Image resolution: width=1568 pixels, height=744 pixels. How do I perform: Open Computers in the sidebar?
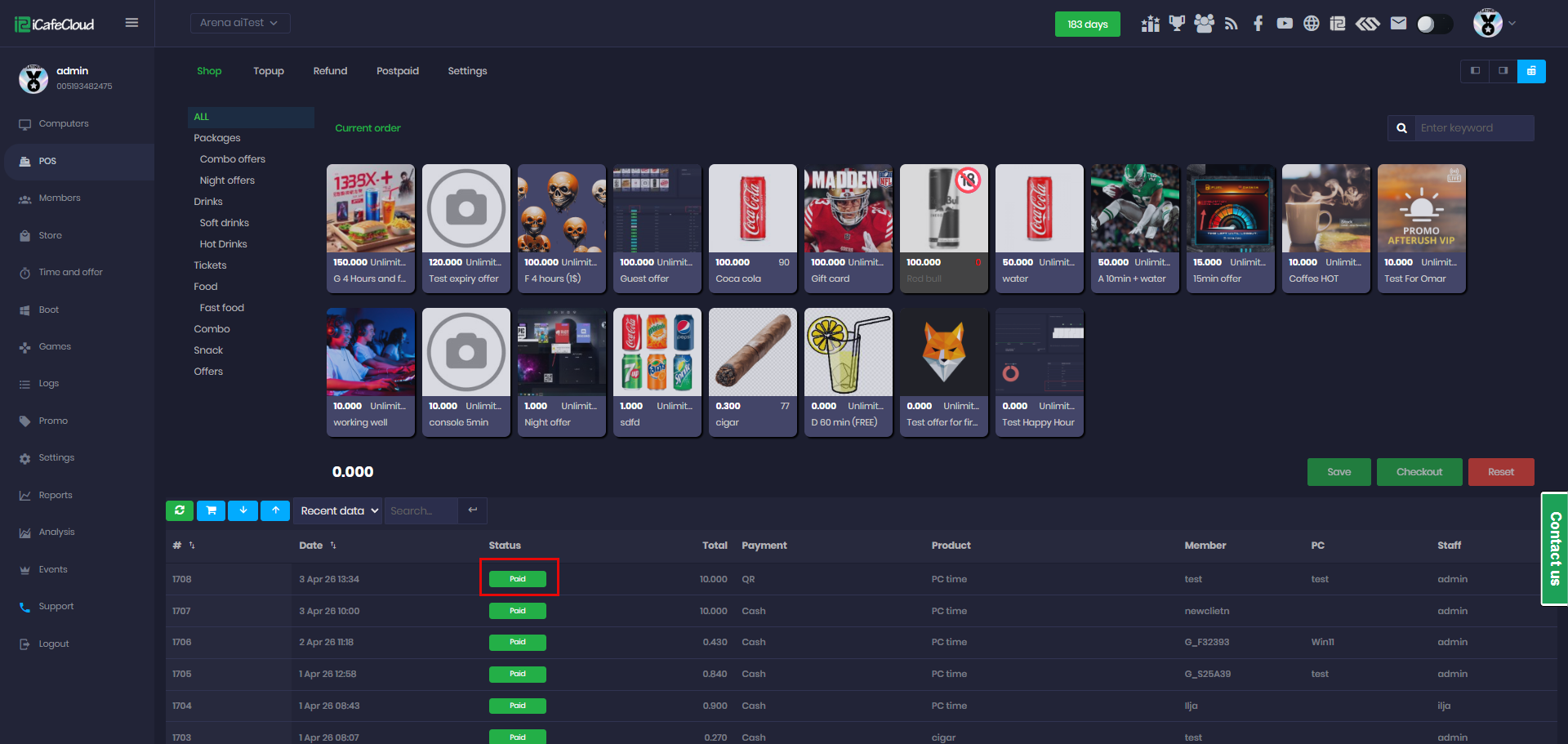pyautogui.click(x=64, y=124)
